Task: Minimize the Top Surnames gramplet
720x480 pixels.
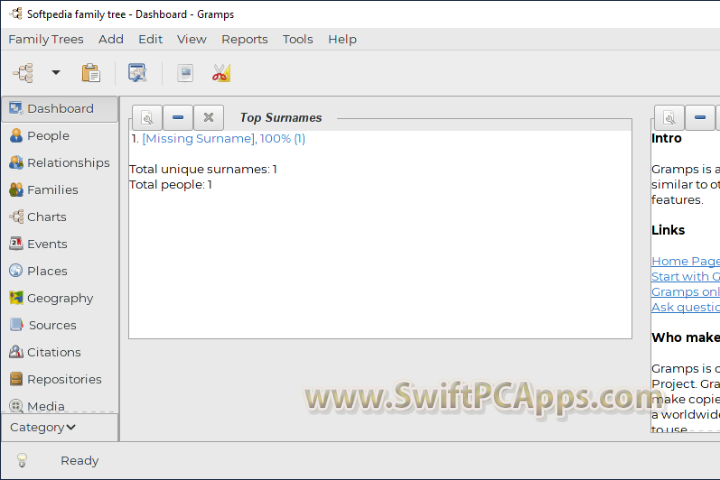Action: tap(178, 118)
